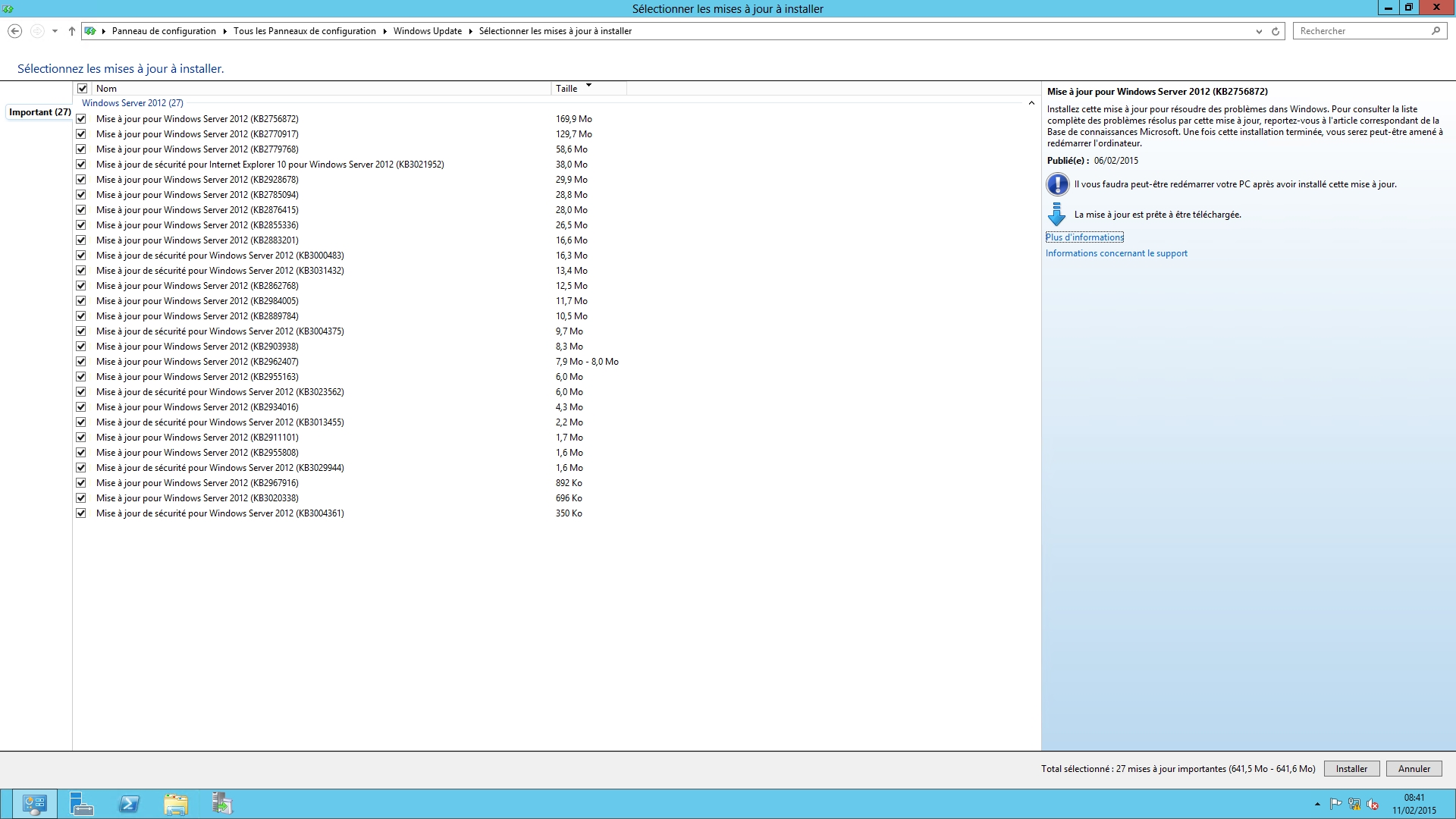The image size is (1456, 819).
Task: Open Tous les Panneaux de configuration breadcrumb
Action: [x=305, y=31]
